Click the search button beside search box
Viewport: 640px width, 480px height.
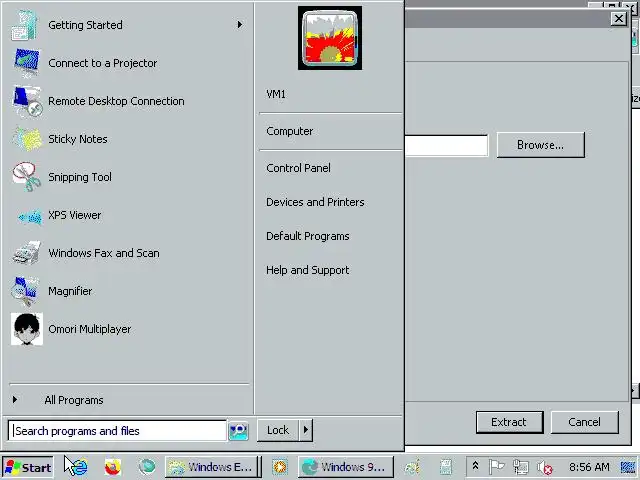click(238, 431)
